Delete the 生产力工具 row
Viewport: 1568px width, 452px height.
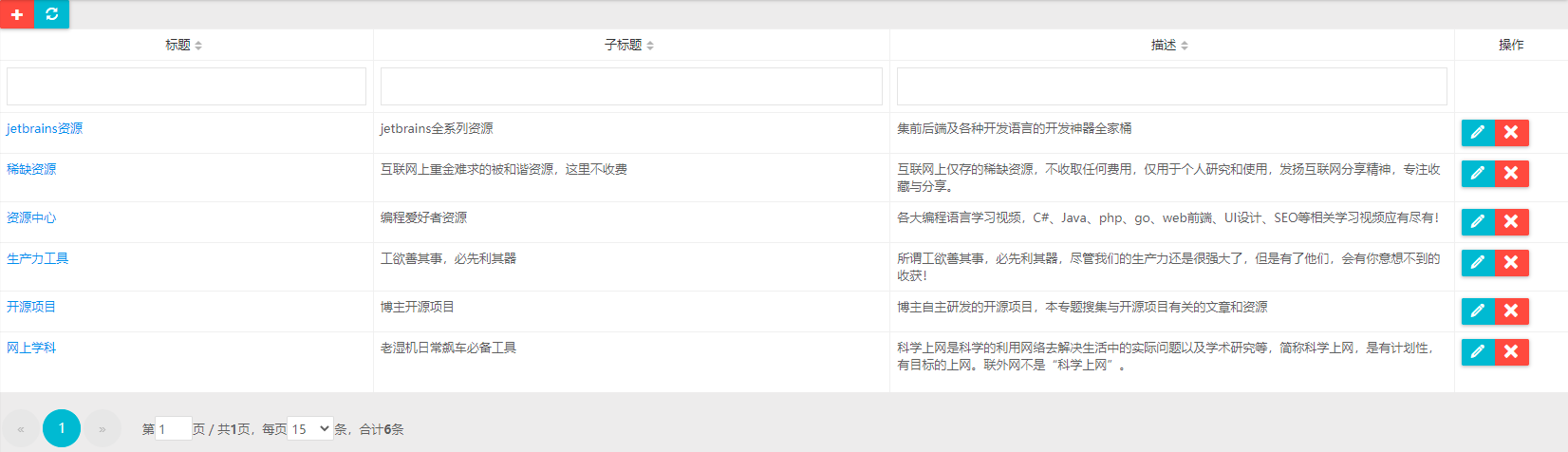(x=1512, y=263)
